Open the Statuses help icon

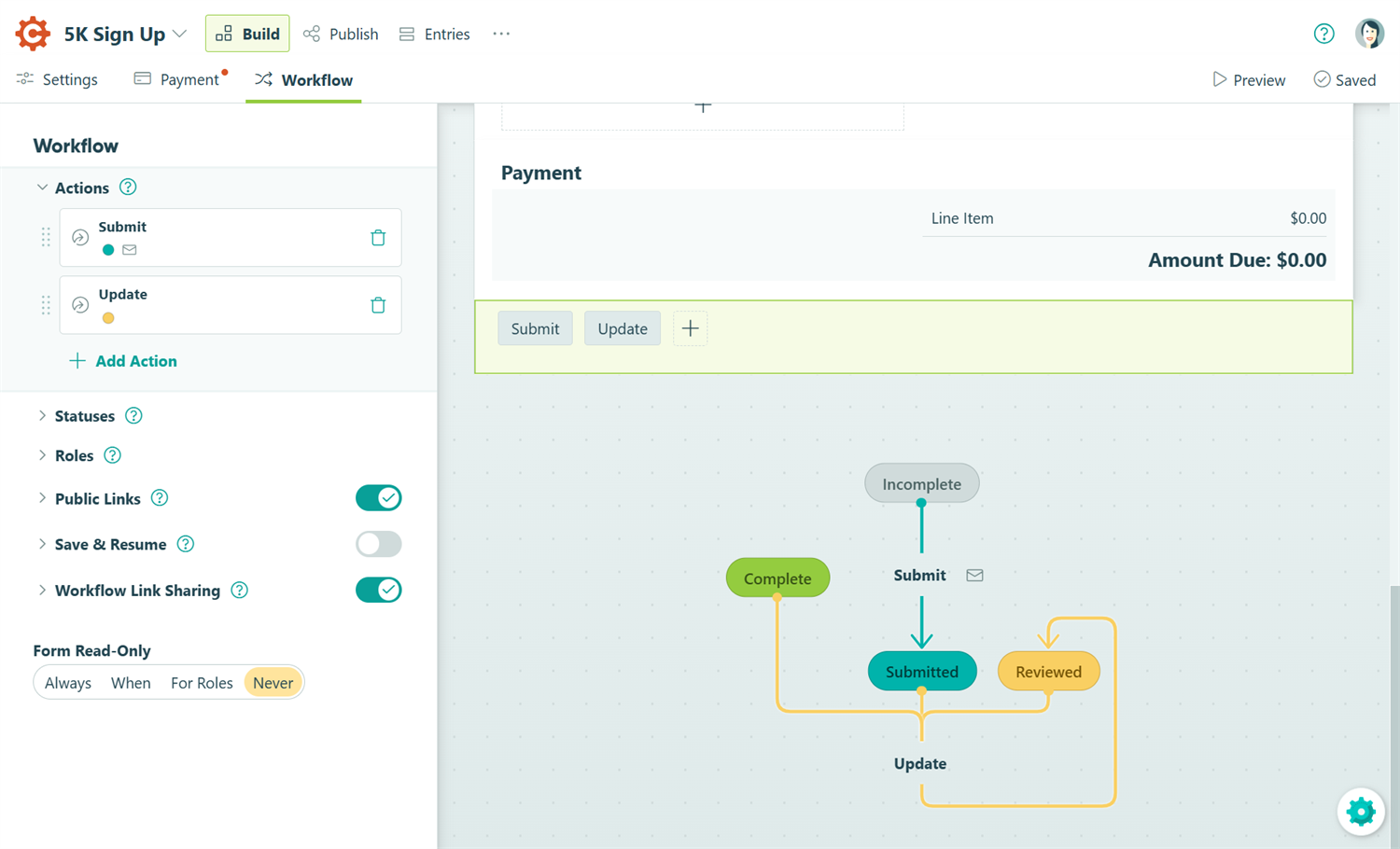[133, 416]
